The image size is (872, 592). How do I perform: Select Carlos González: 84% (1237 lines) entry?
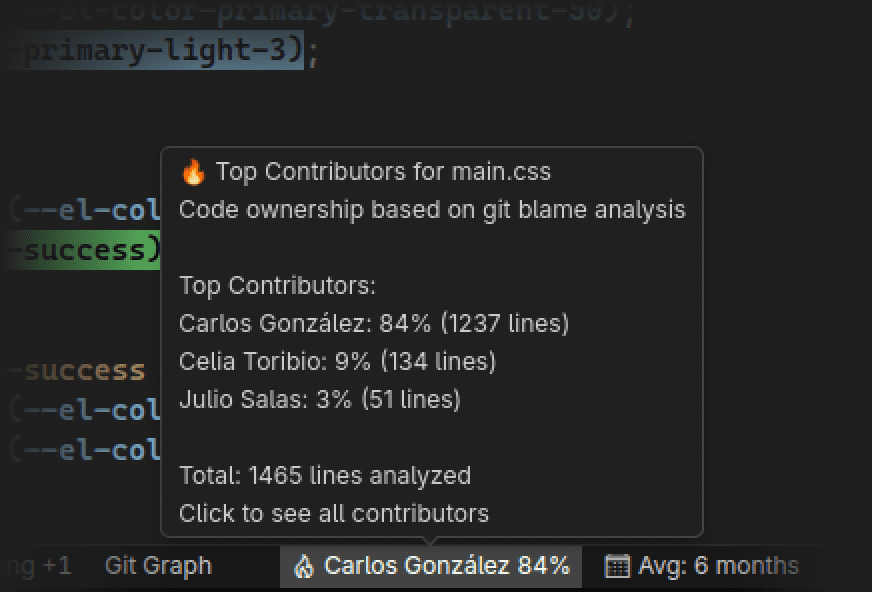(374, 324)
